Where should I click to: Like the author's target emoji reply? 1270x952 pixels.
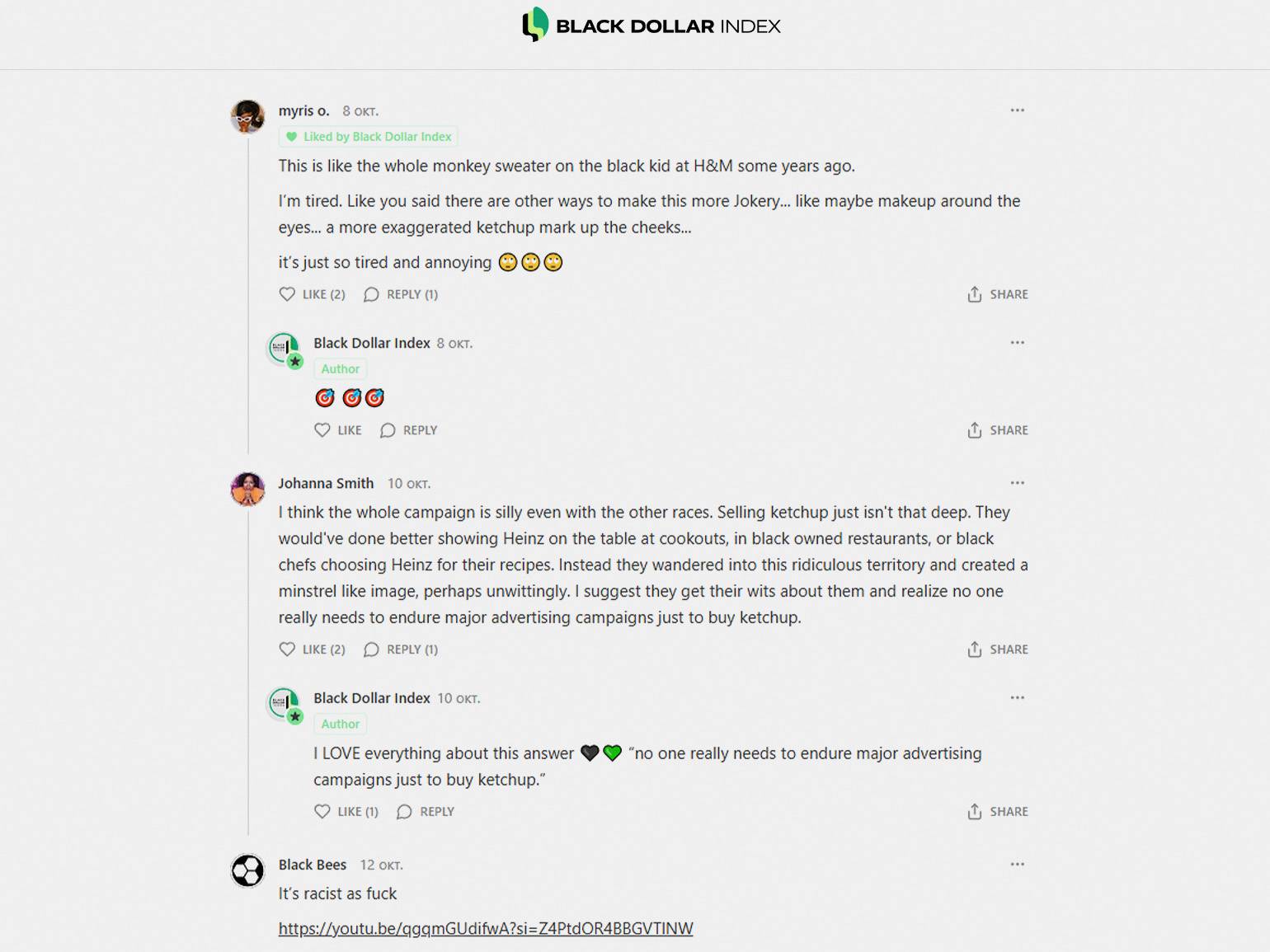point(338,430)
